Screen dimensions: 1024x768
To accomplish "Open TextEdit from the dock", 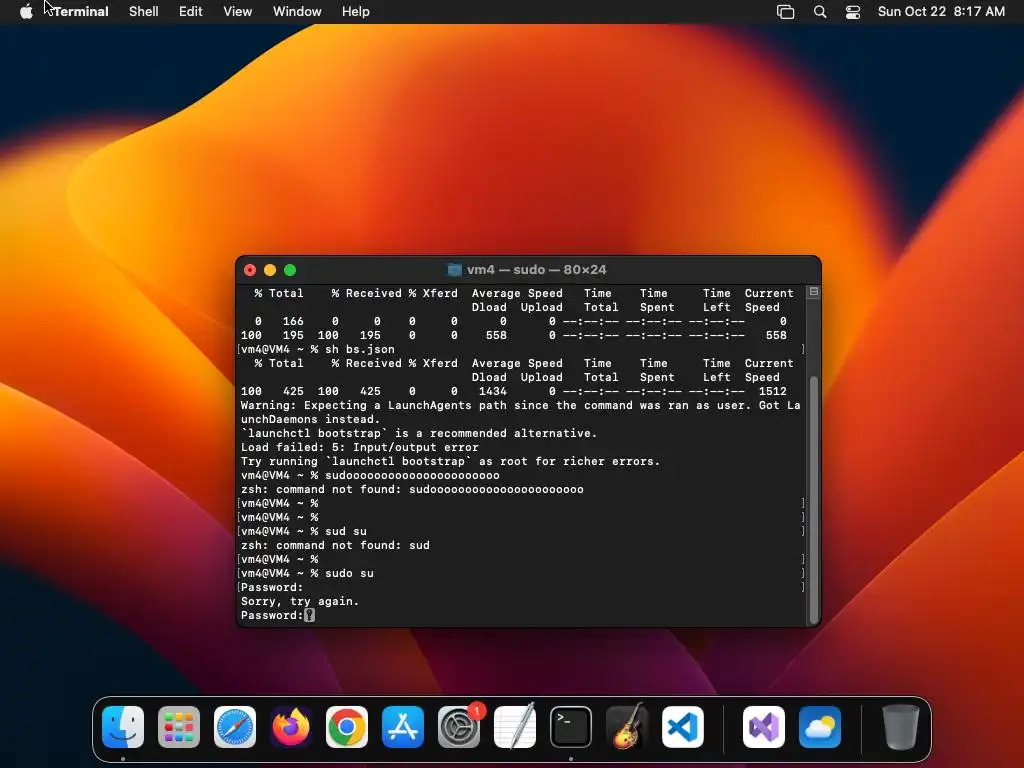I will click(515, 727).
